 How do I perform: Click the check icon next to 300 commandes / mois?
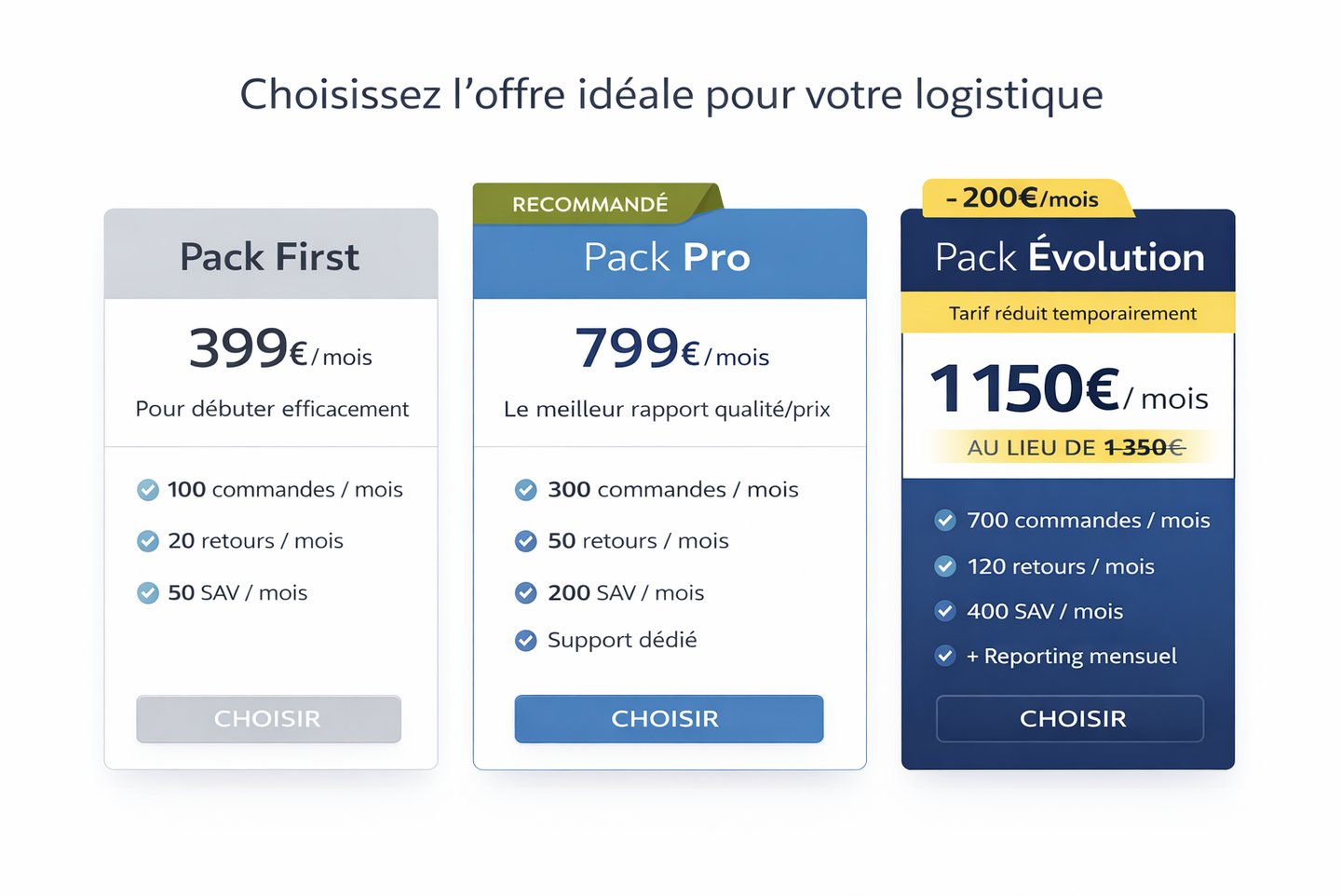(526, 490)
